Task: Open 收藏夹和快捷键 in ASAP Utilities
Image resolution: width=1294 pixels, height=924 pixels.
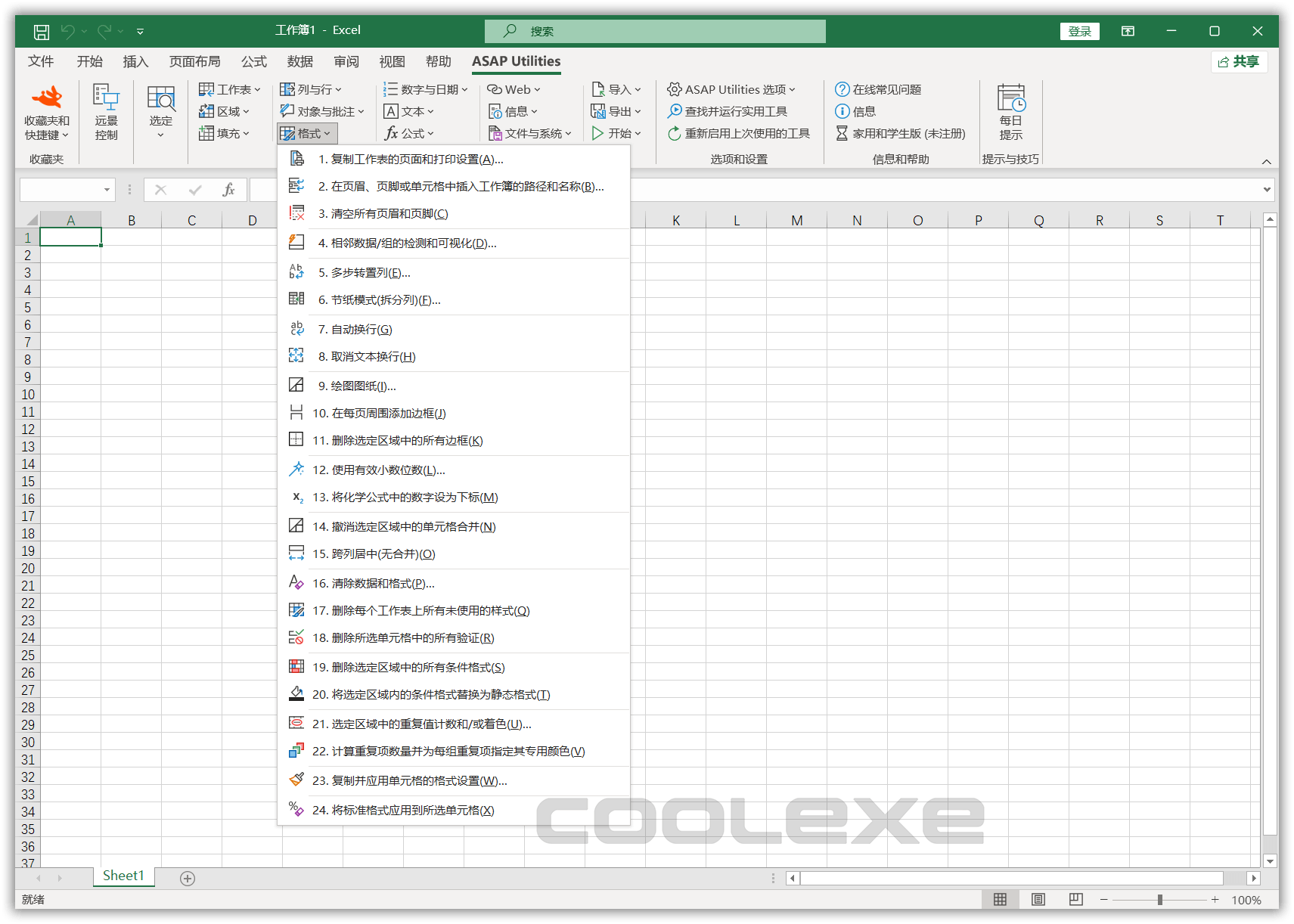Action: (x=47, y=112)
